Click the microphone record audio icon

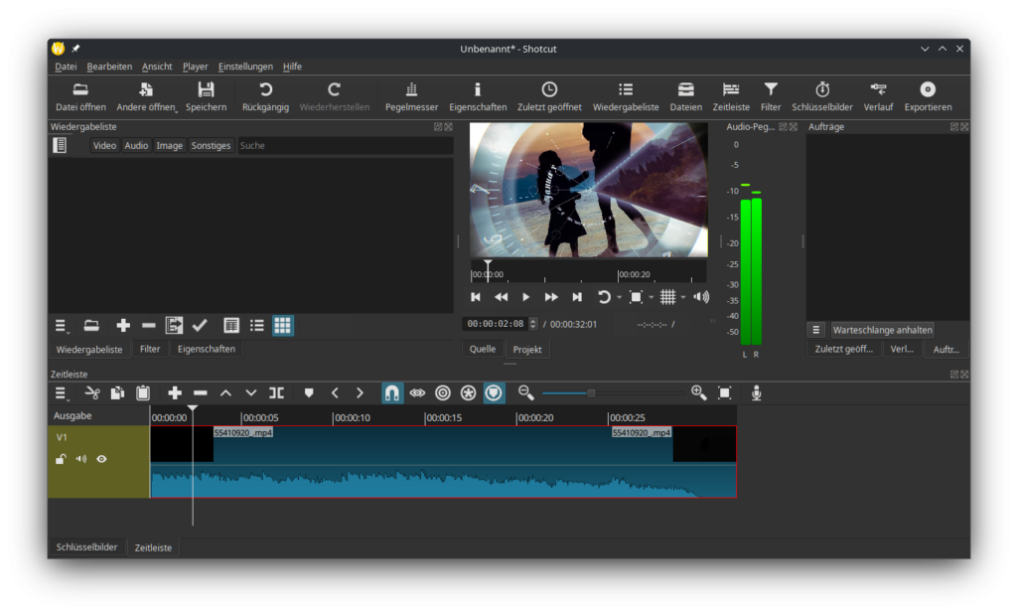[756, 393]
